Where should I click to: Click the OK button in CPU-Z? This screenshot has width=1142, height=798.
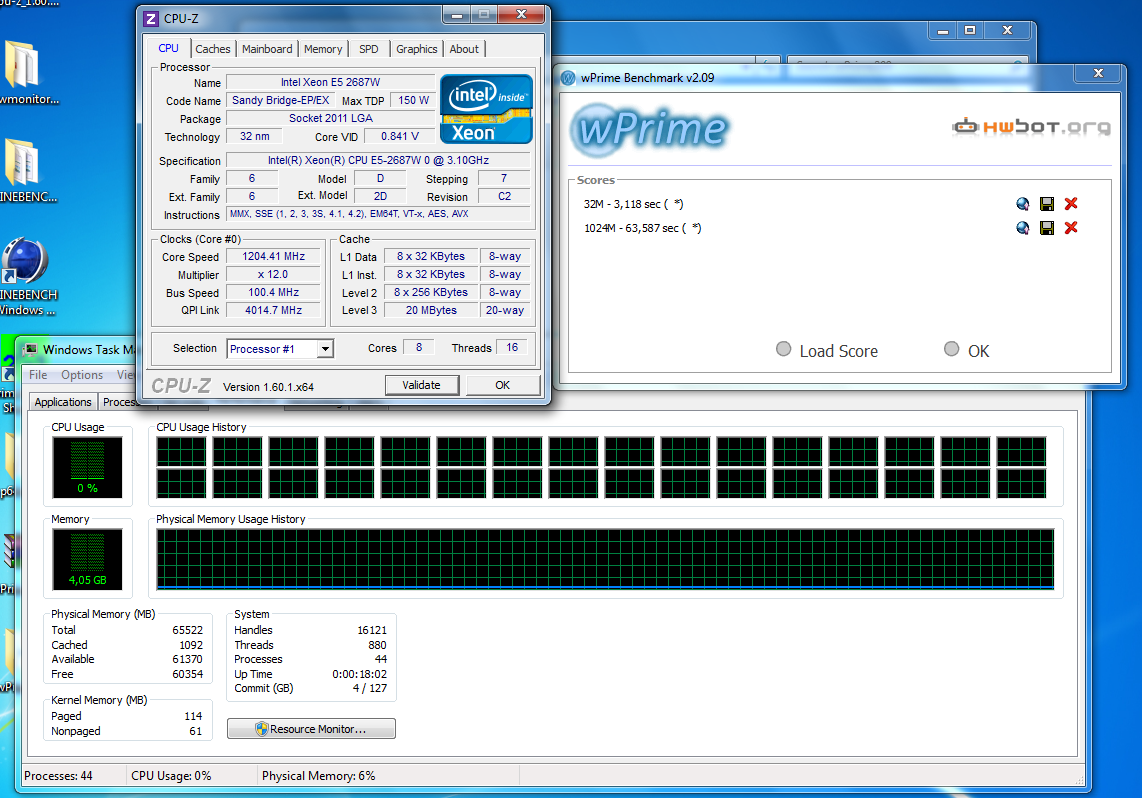click(503, 385)
